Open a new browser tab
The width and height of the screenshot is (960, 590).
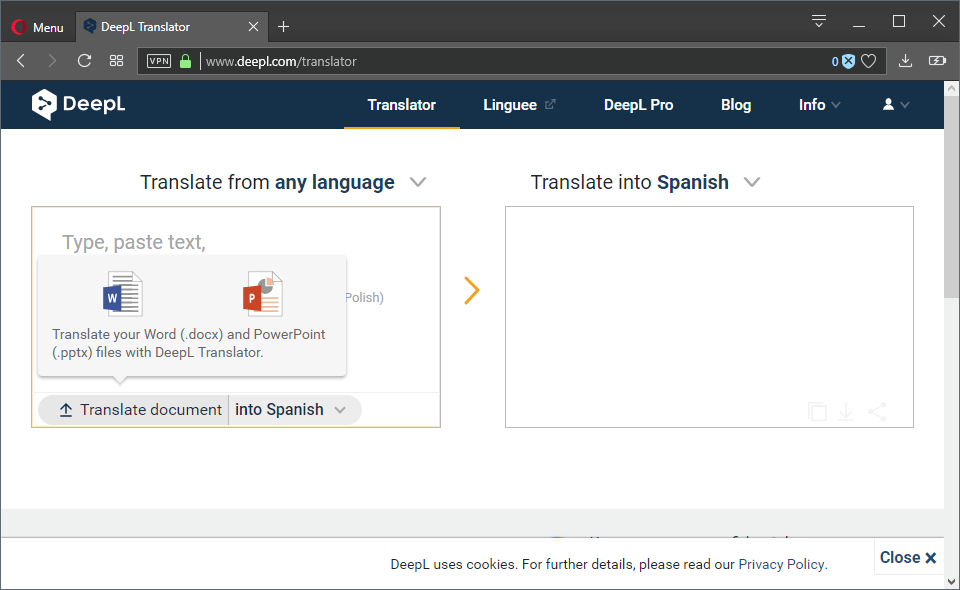(x=283, y=27)
